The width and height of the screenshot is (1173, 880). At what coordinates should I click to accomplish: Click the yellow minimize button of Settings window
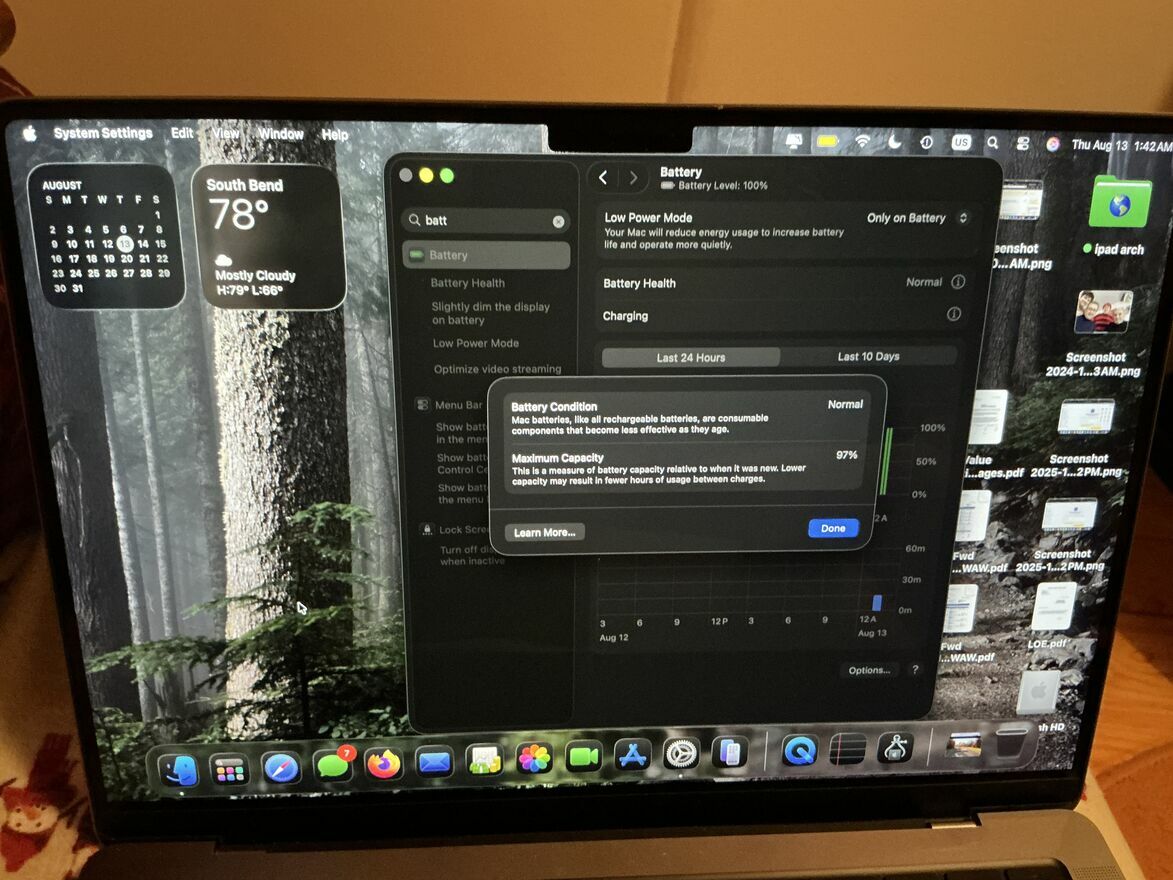(x=426, y=175)
